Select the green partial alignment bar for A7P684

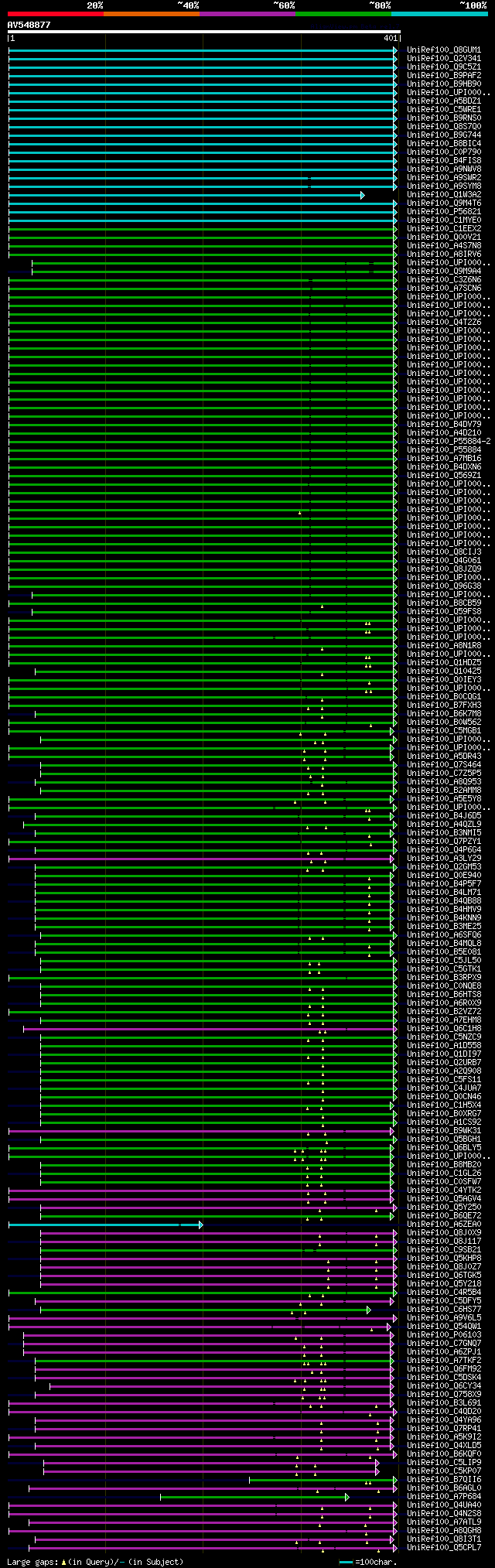click(254, 1497)
